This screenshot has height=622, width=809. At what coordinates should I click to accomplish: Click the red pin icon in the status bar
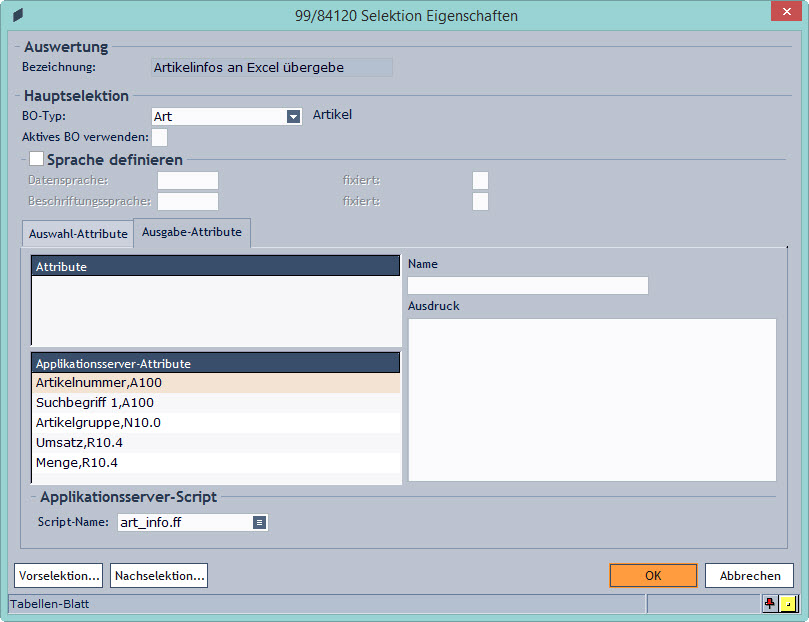tap(770, 604)
